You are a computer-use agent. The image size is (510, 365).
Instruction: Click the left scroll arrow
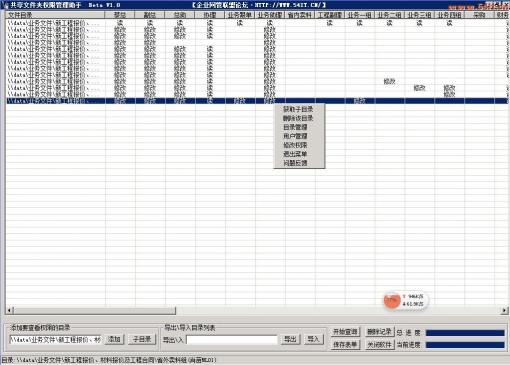(9, 311)
